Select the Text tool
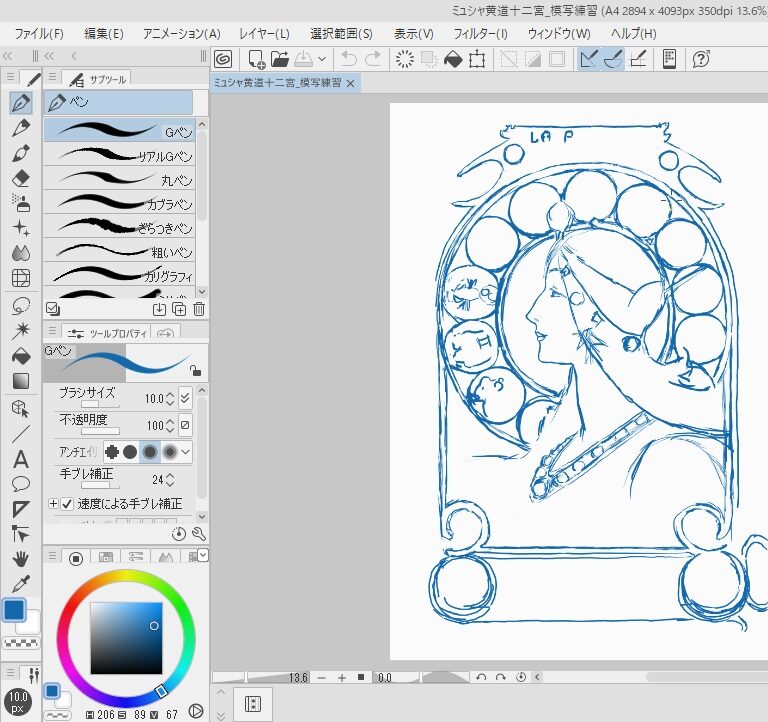 [21, 459]
